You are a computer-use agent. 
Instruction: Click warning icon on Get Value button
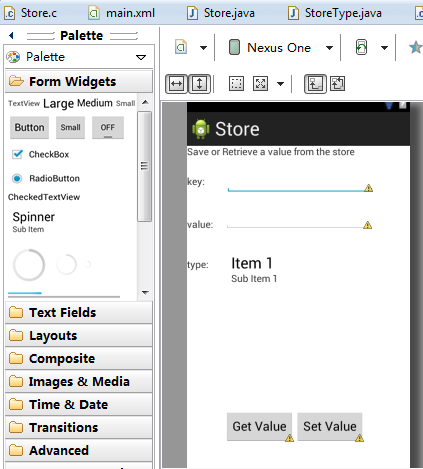(289, 438)
